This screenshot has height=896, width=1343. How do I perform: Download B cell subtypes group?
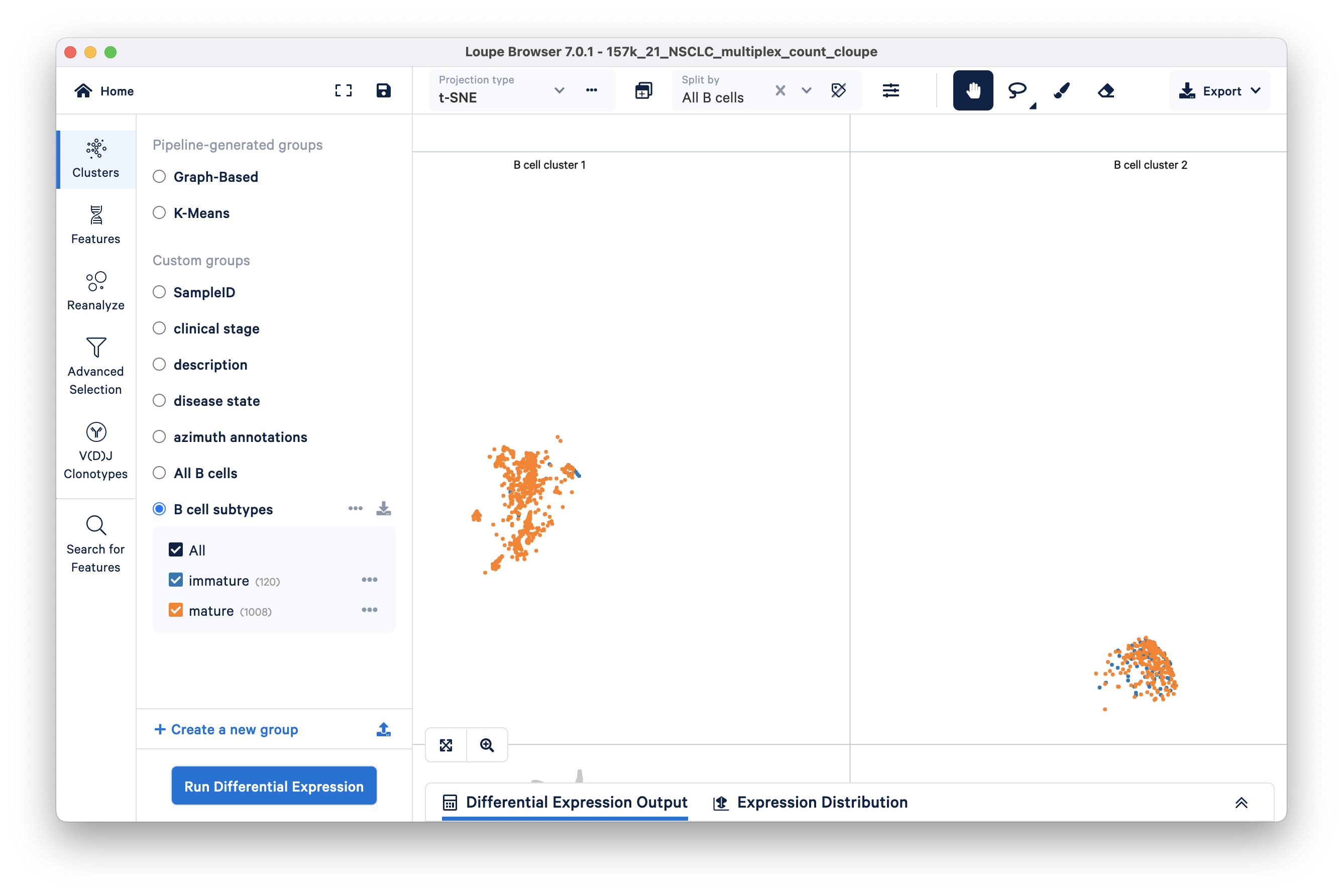pyautogui.click(x=384, y=508)
